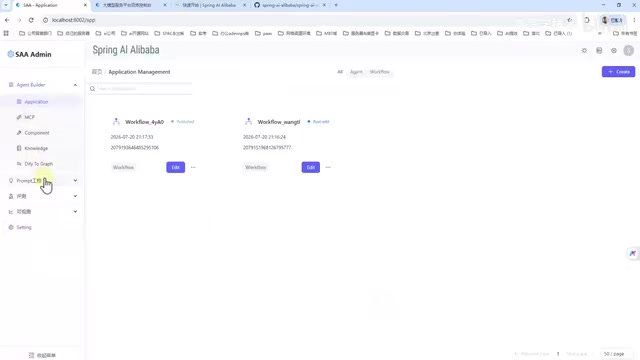Go to the first breadcrumb link
640x360 pixels.
coord(97,72)
